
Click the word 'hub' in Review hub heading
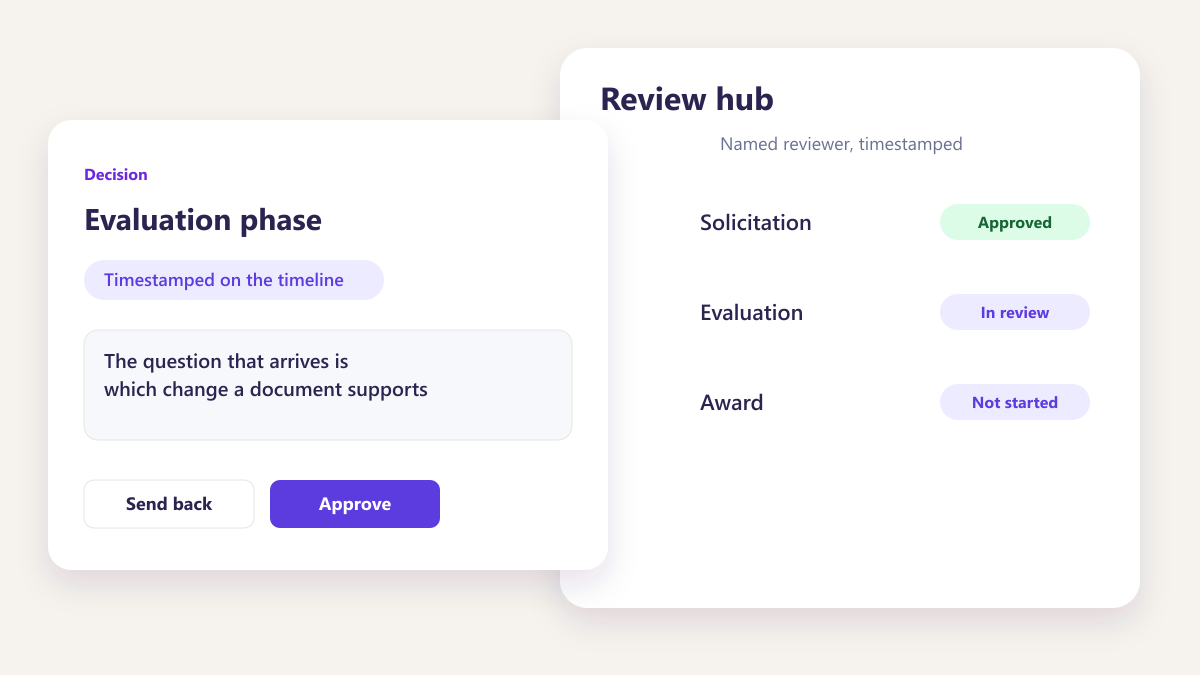[744, 100]
